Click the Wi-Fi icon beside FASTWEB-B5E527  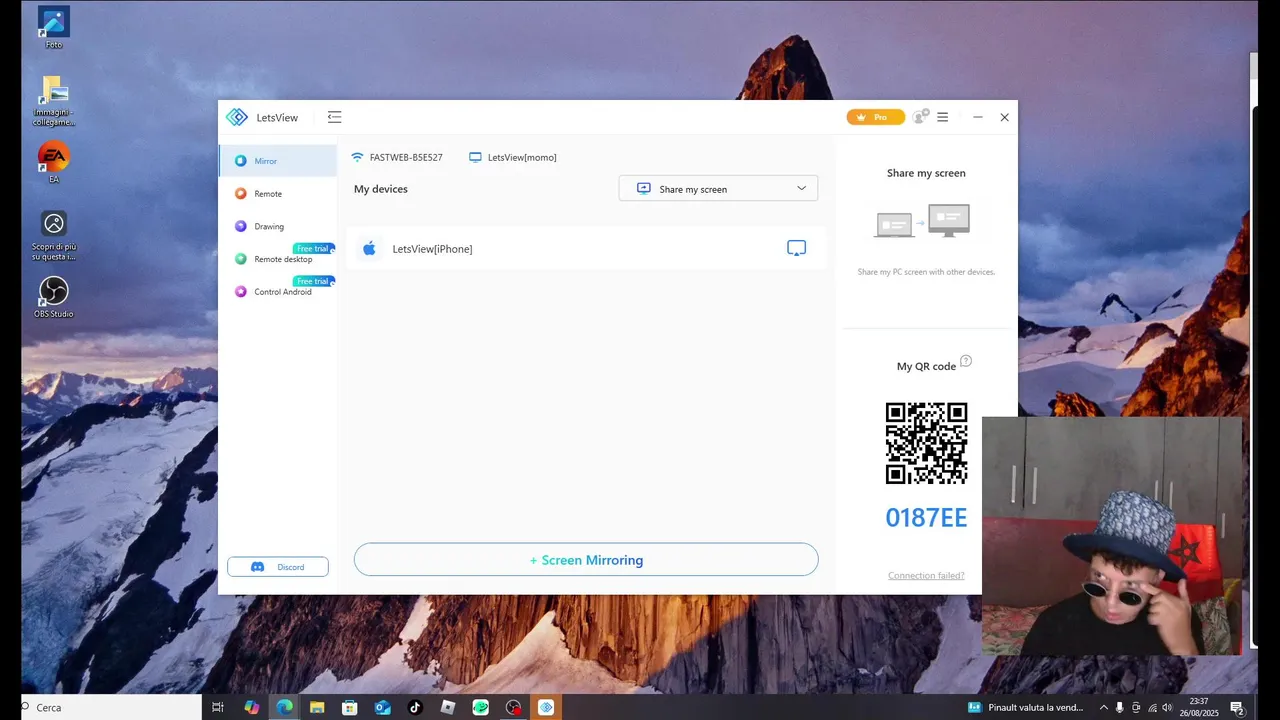pyautogui.click(x=357, y=157)
